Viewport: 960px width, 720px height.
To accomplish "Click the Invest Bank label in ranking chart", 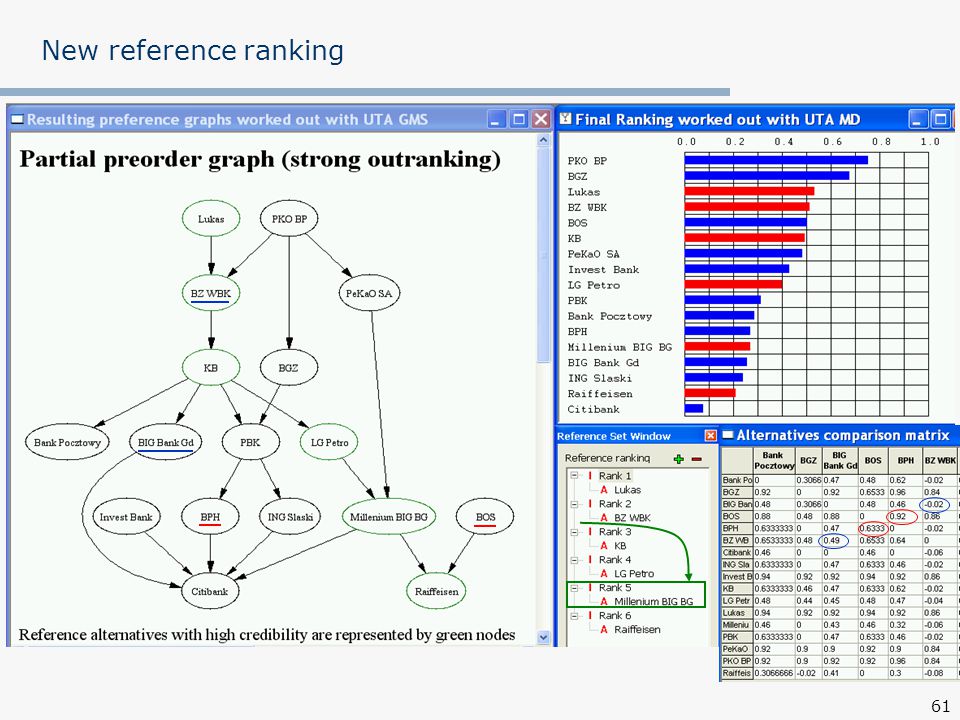I will 603,269.
